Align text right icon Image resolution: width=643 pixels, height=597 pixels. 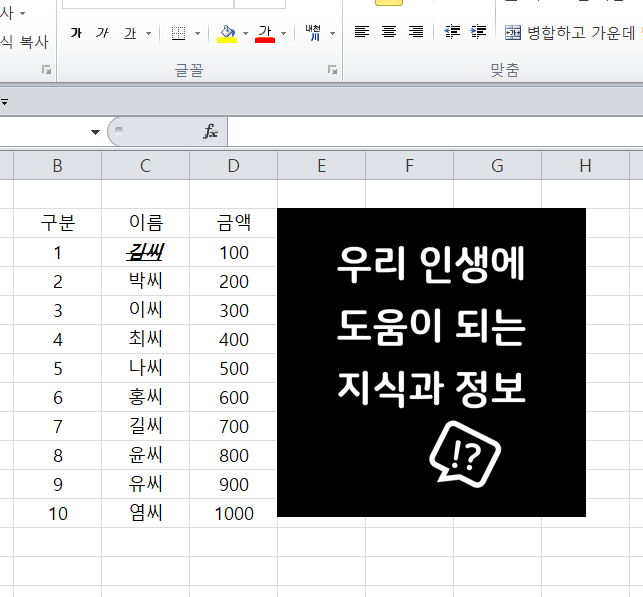[416, 32]
